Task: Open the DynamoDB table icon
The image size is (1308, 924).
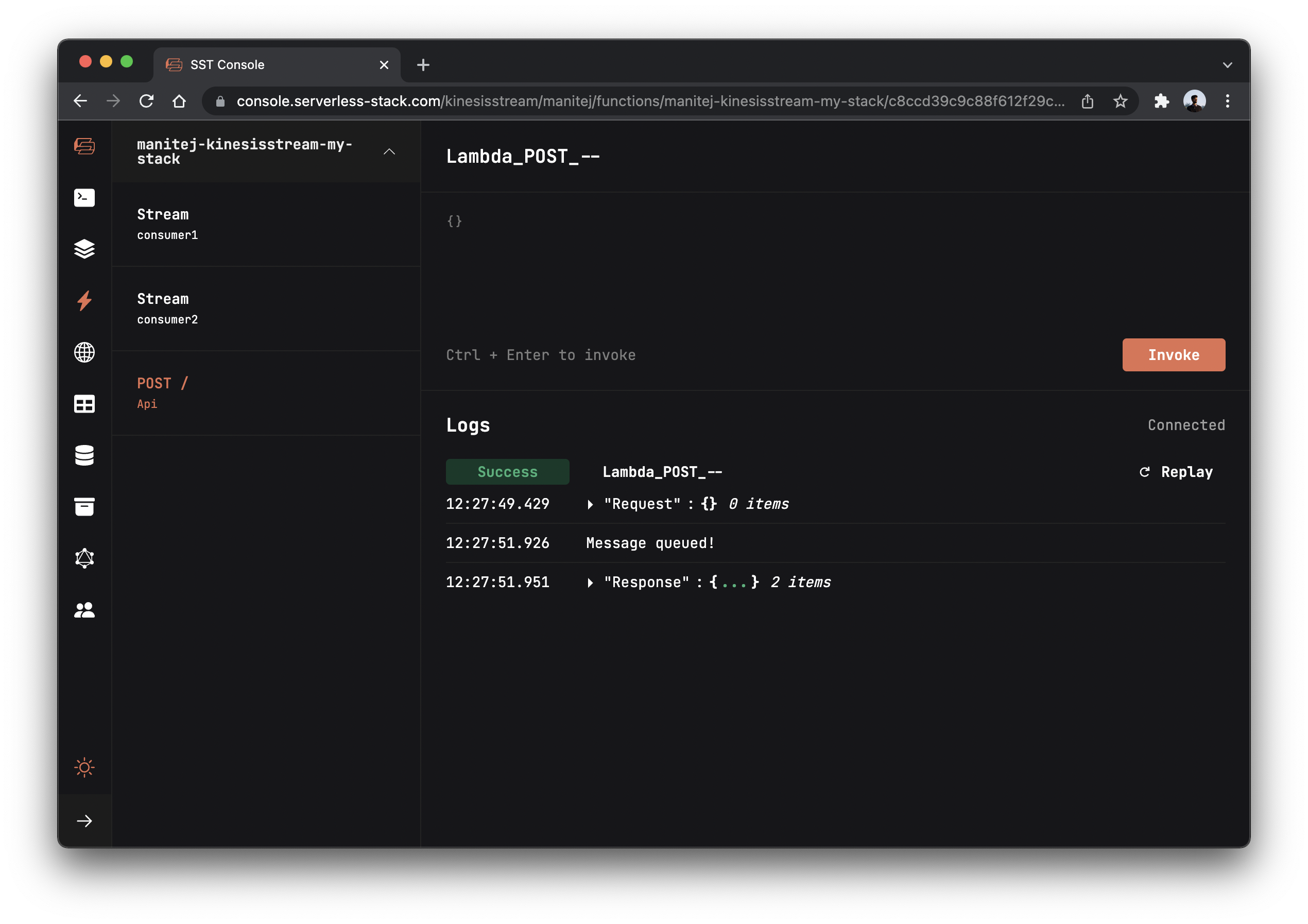Action: tap(84, 404)
